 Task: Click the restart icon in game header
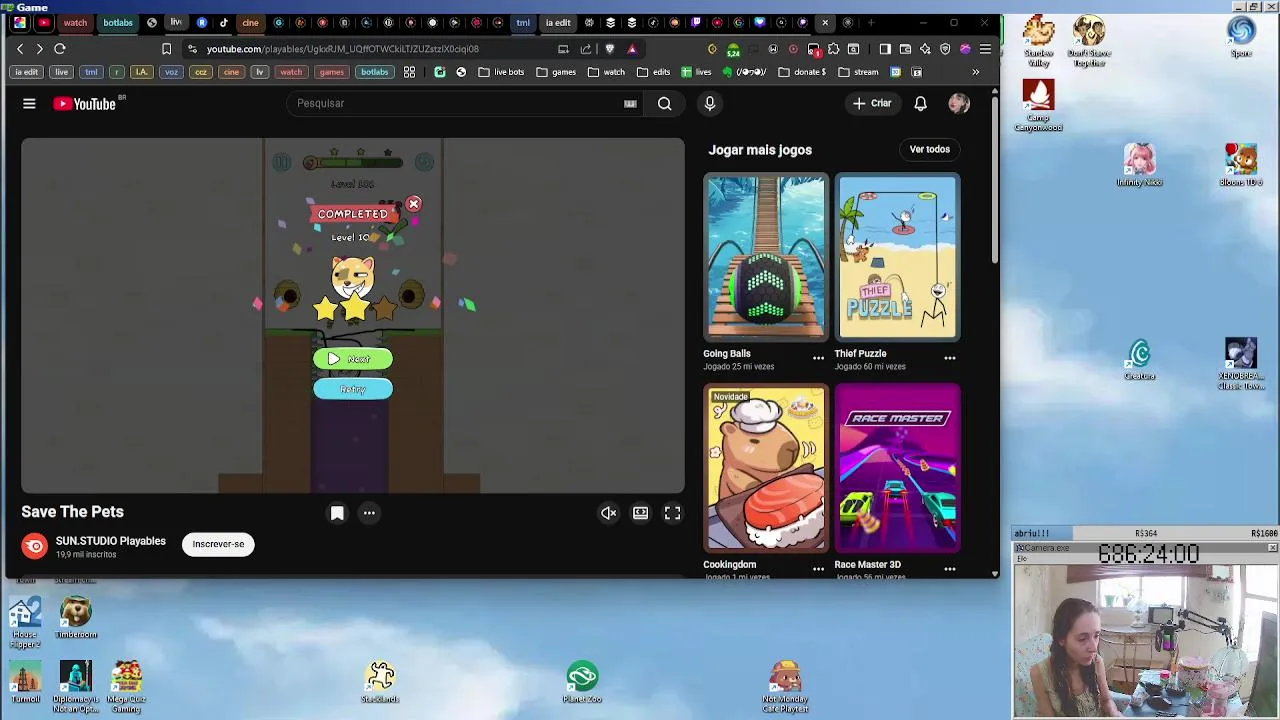pos(424,162)
